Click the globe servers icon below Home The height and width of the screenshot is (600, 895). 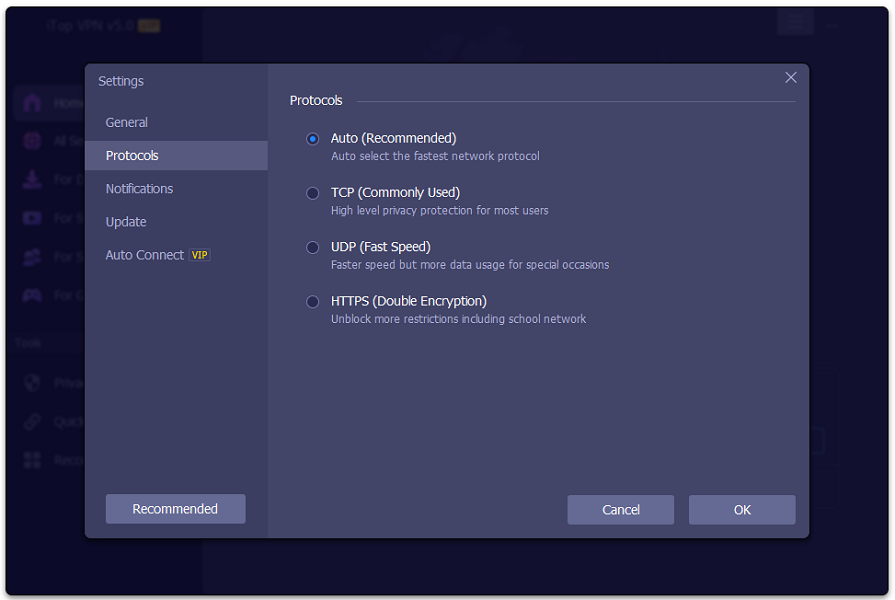[x=33, y=141]
